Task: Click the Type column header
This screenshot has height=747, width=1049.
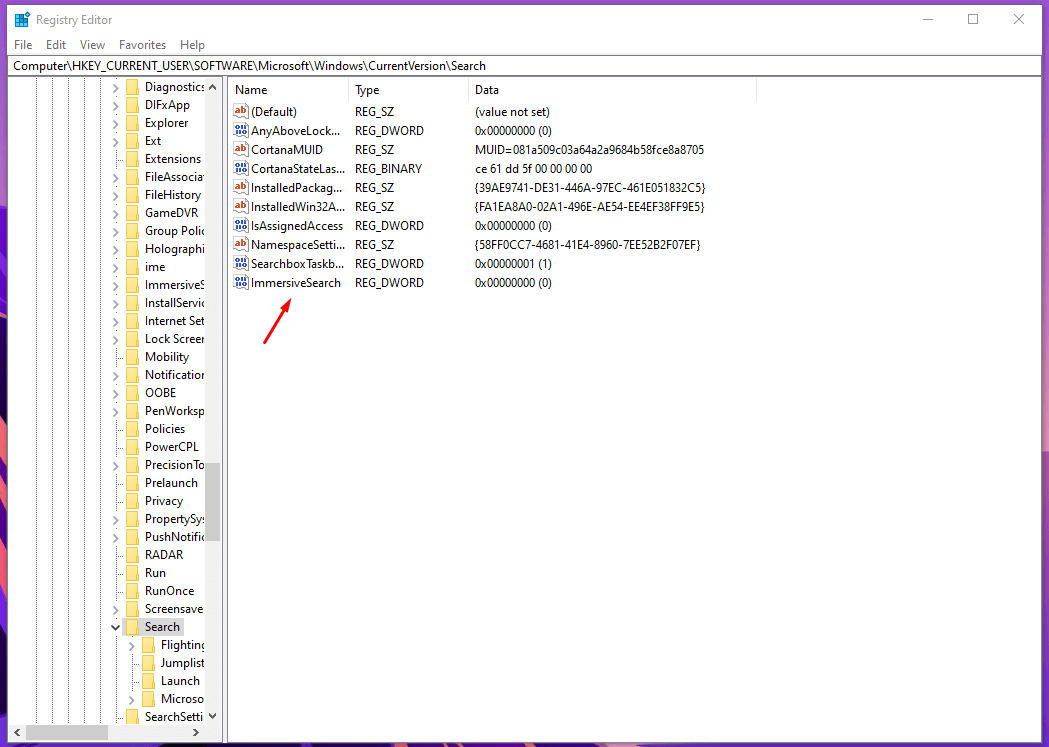Action: 408,90
